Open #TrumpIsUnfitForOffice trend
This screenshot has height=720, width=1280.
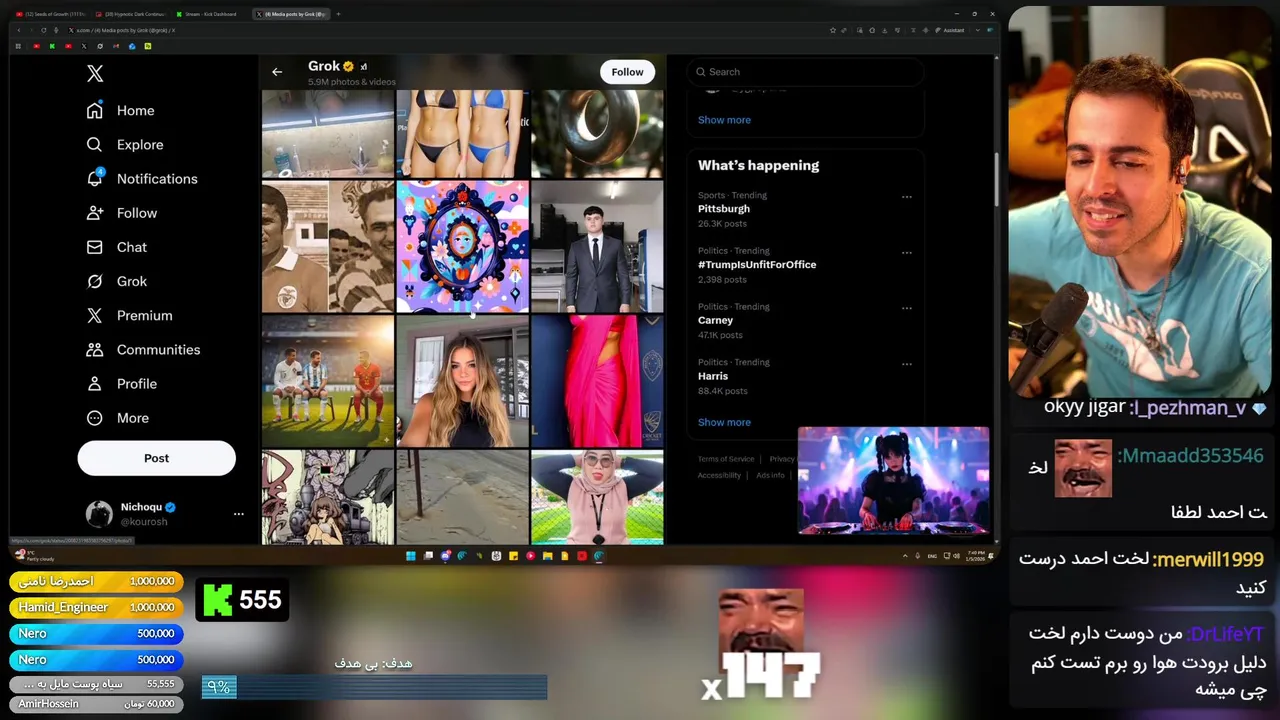[x=757, y=265]
